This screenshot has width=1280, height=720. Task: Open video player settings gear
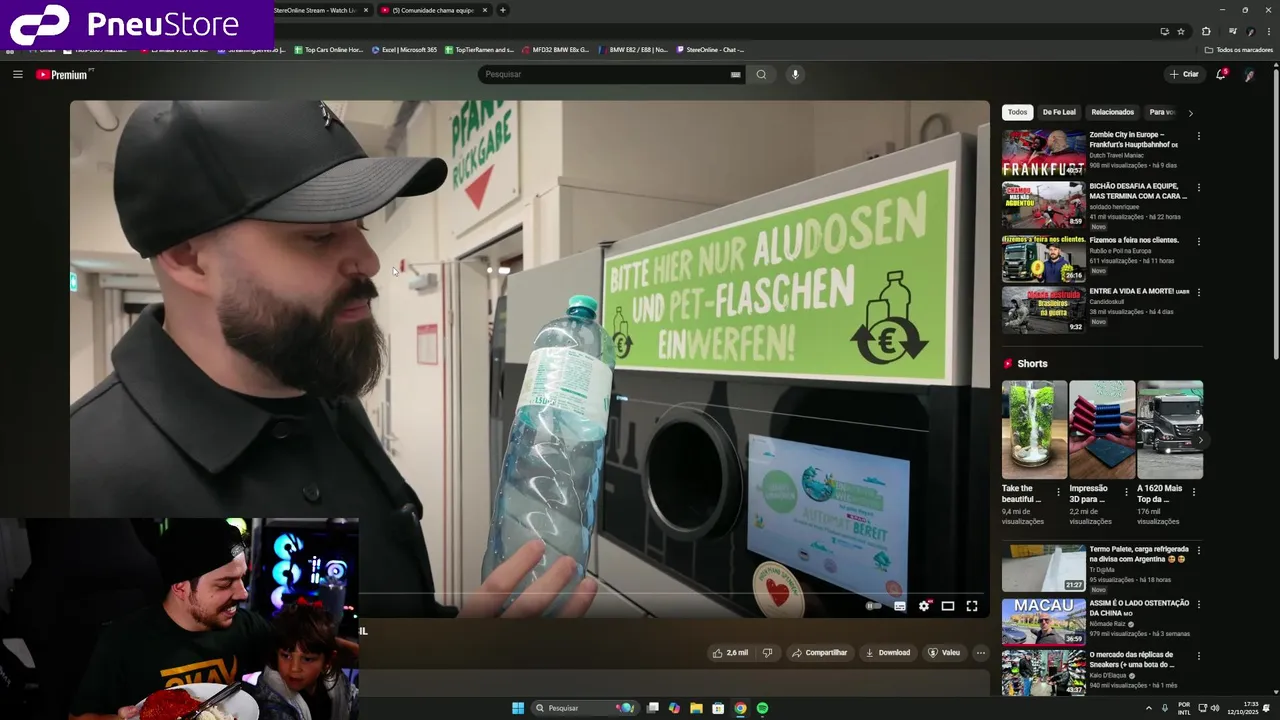click(924, 606)
